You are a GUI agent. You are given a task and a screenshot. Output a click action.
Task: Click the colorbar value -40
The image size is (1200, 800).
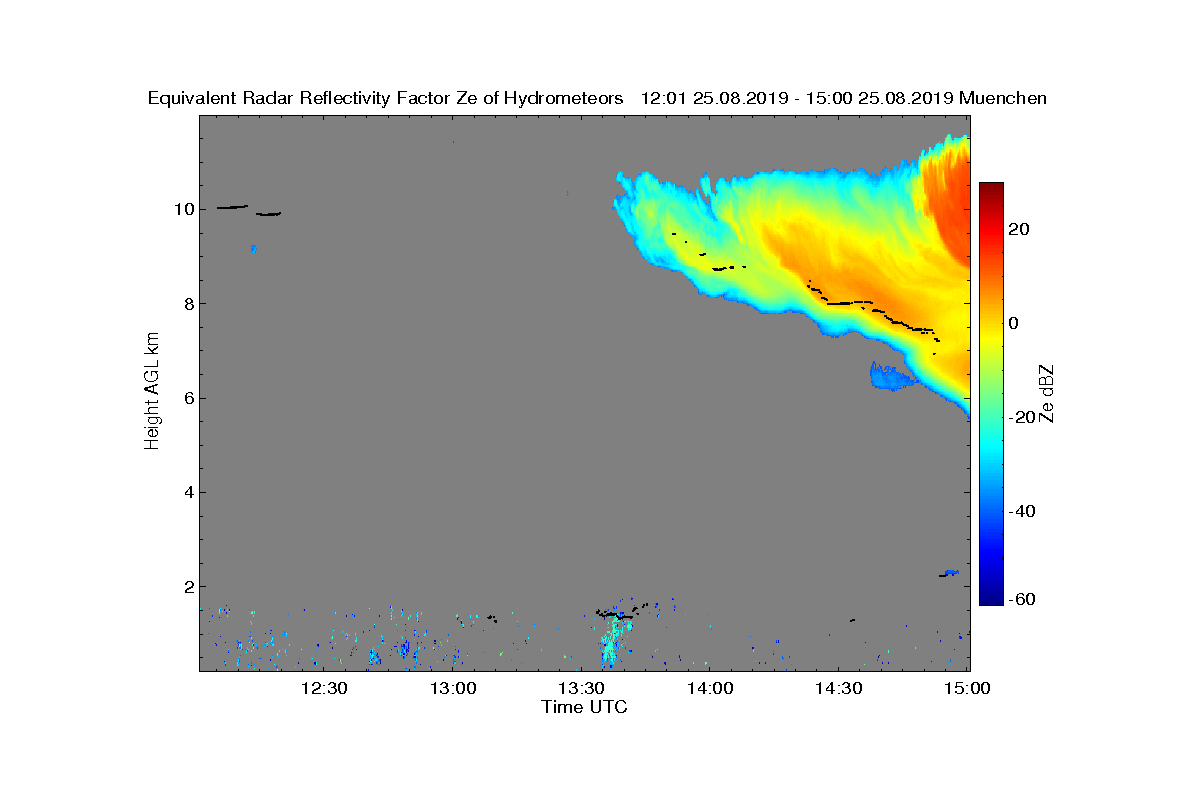pos(1022,511)
